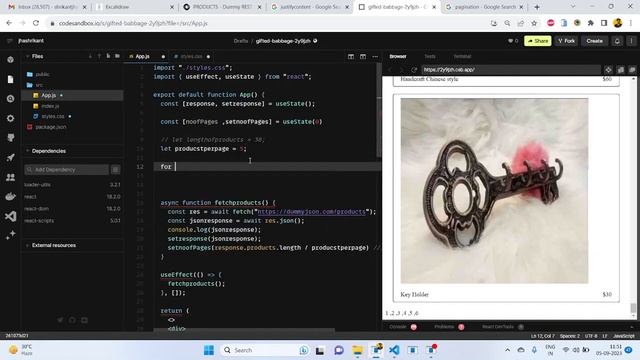
Task: Click JavaScript language mode in status bar
Action: 624,336
